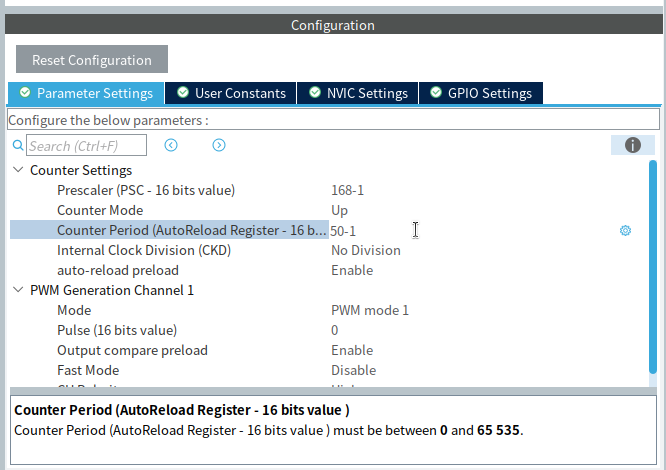Switch to the Parameter Settings tab

(86, 93)
